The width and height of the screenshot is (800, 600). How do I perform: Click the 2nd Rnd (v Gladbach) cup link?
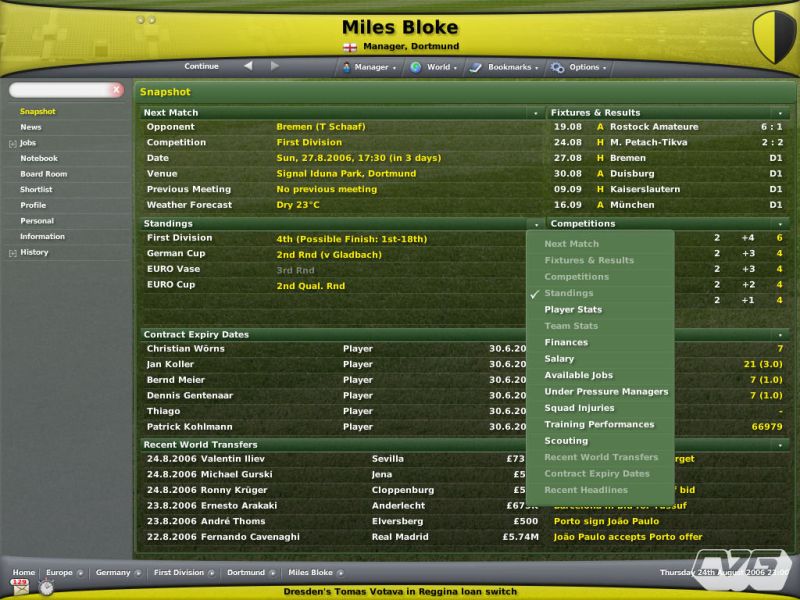[329, 255]
